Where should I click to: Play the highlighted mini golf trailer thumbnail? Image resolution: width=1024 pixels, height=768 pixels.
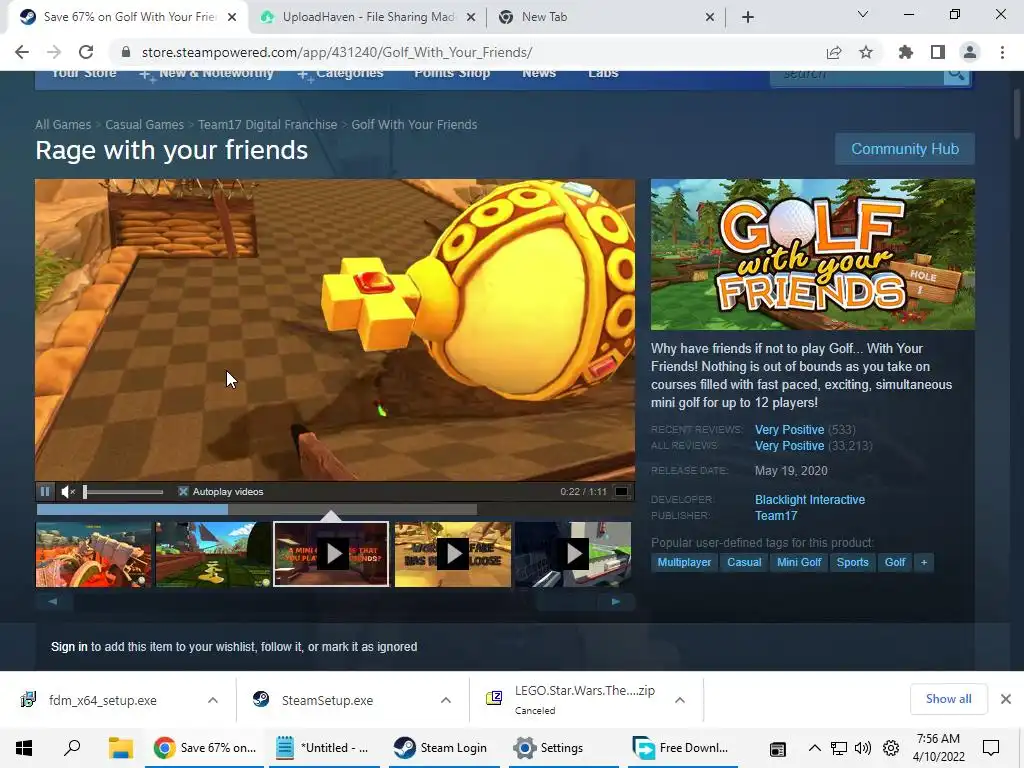pyautogui.click(x=331, y=554)
